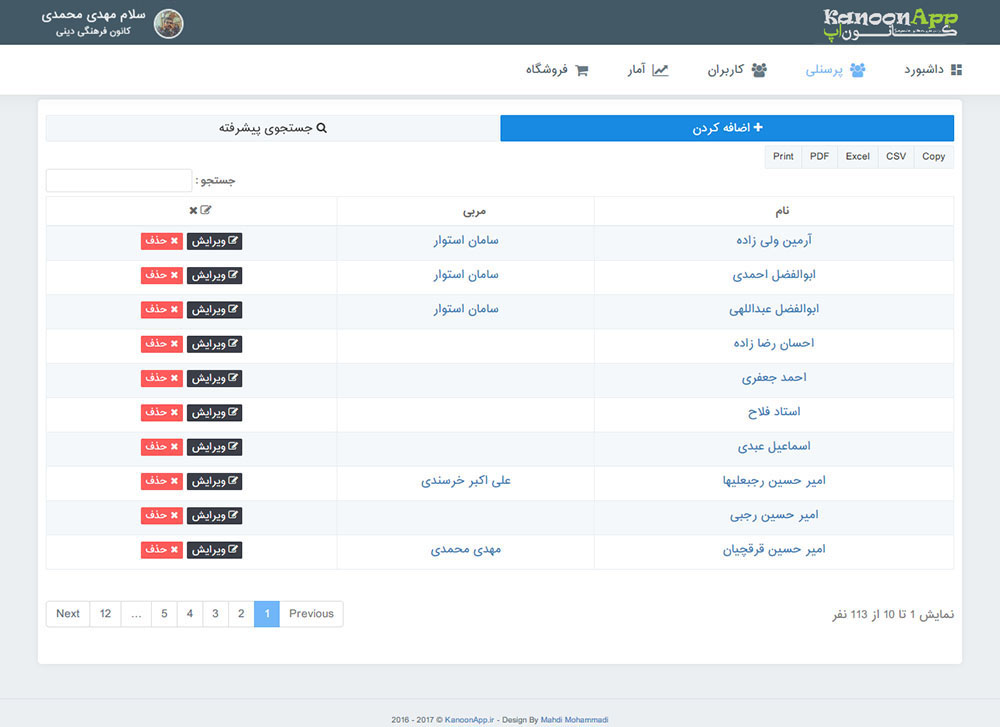Click the جستجو search input field

tap(118, 181)
